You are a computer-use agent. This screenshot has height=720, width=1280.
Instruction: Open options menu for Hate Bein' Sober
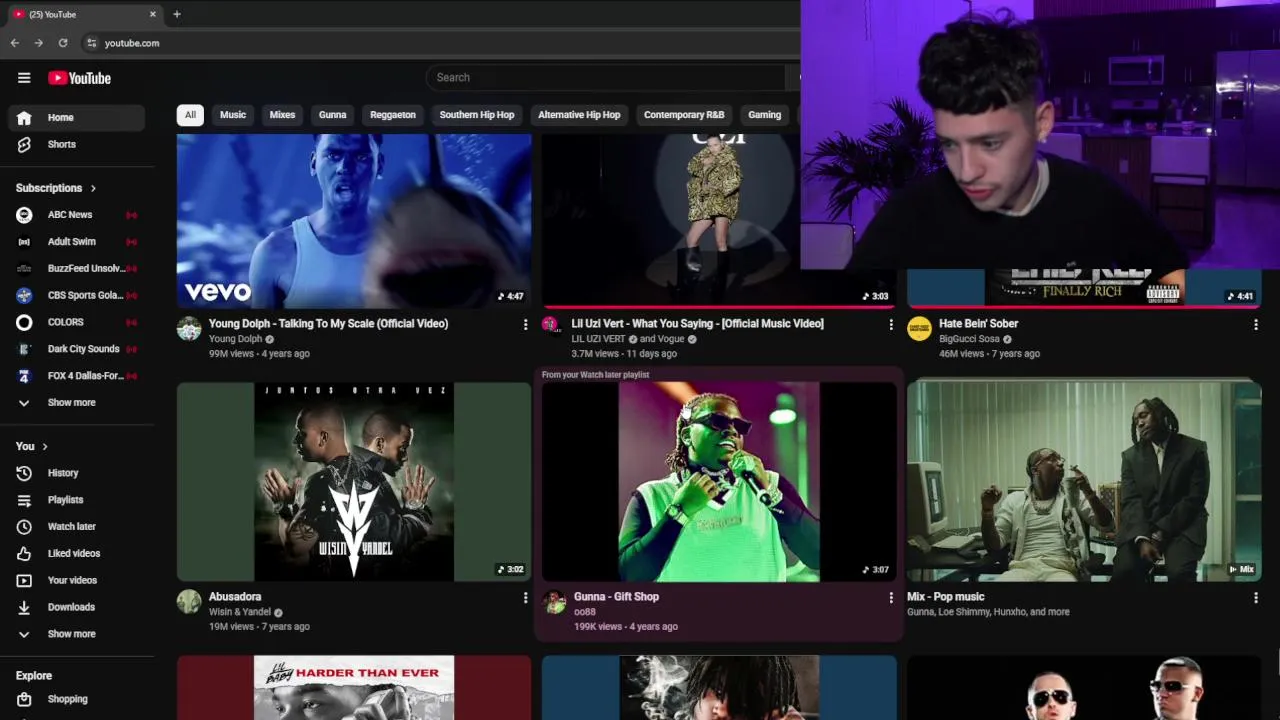[x=1255, y=324]
